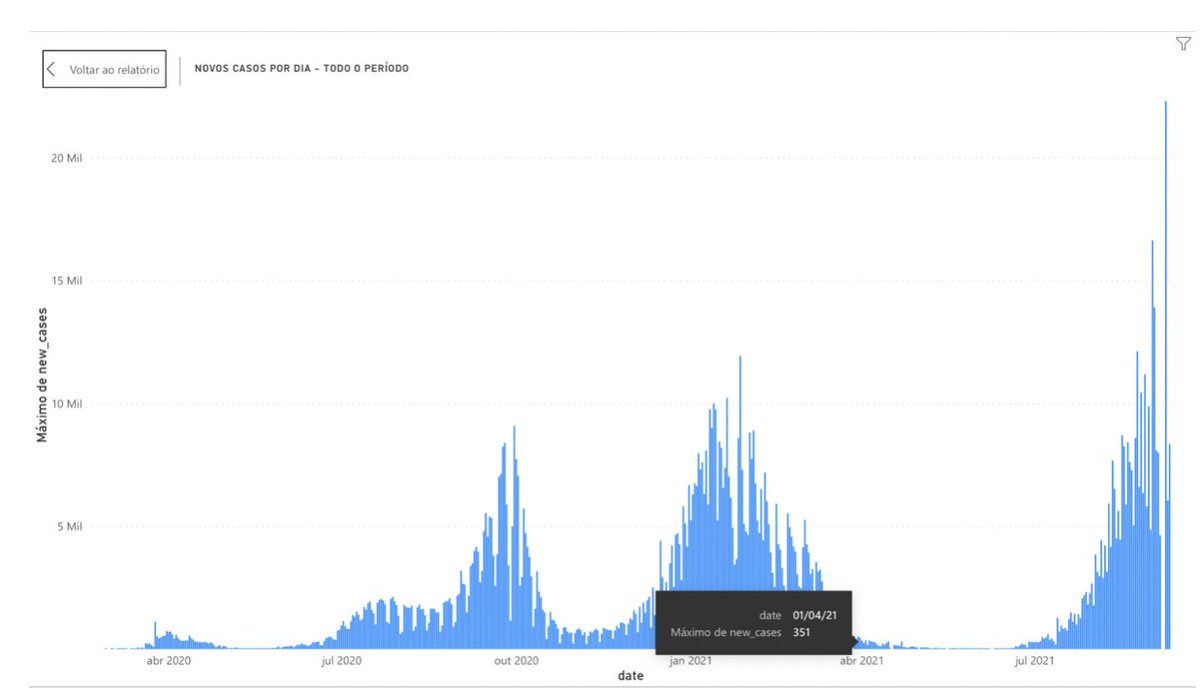
Task: Click the chart title 'NOVOS CASOS POR DIA – TODO O PERÍODO'
Action: (301, 69)
